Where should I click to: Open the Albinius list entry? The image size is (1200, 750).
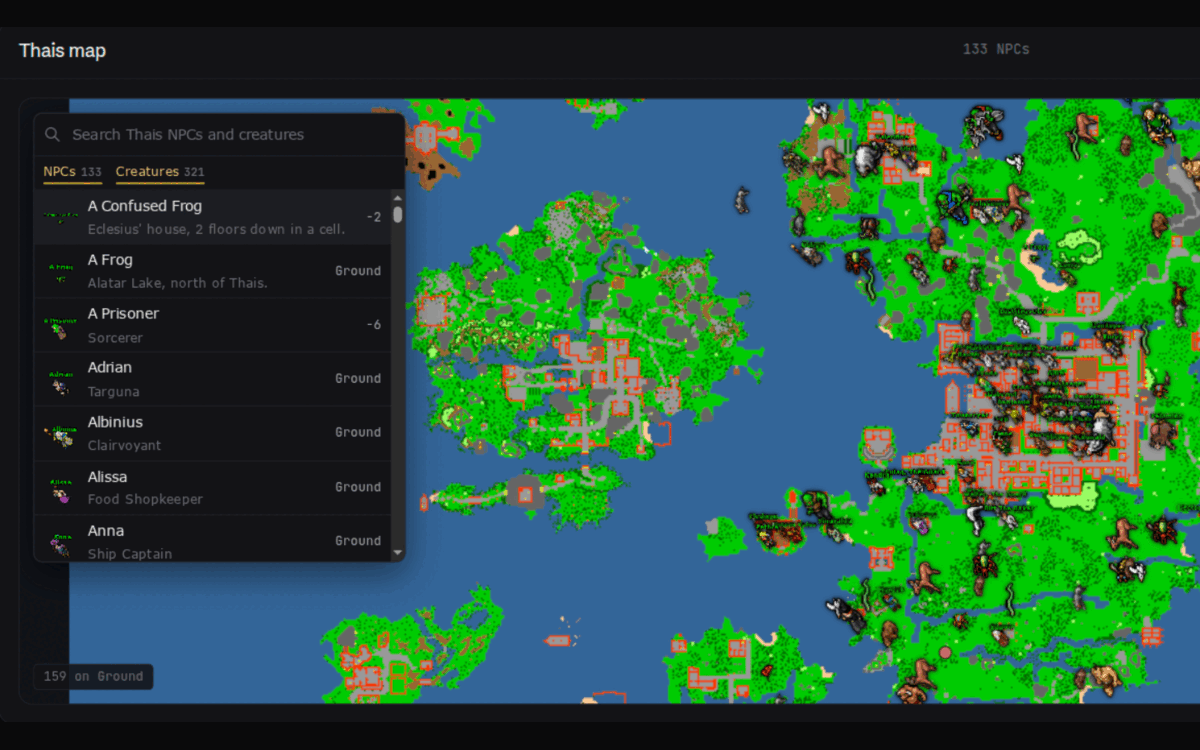click(213, 433)
